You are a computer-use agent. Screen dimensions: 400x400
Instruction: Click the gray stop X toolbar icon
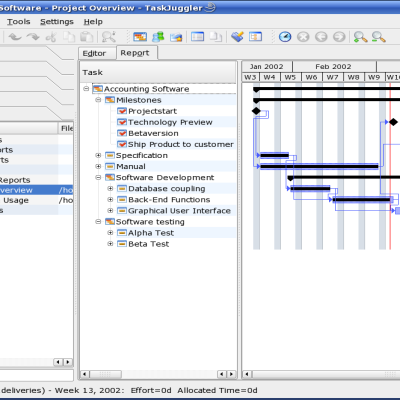coord(303,37)
